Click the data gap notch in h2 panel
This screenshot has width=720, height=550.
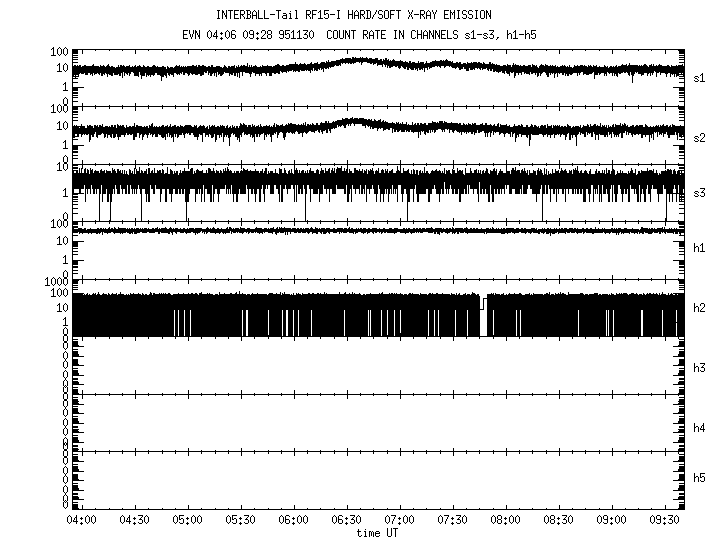pos(482,302)
